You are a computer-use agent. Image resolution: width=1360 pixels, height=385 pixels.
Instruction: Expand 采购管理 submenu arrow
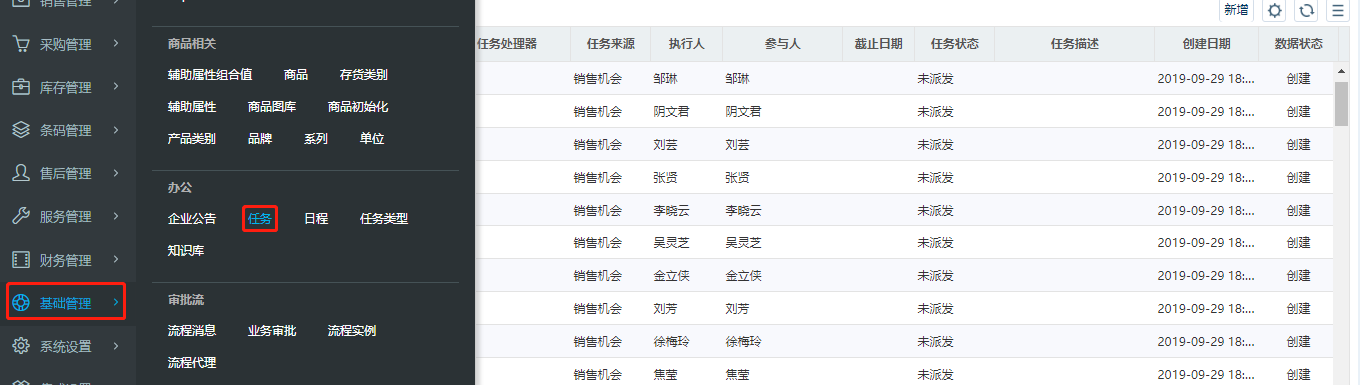[x=116, y=44]
